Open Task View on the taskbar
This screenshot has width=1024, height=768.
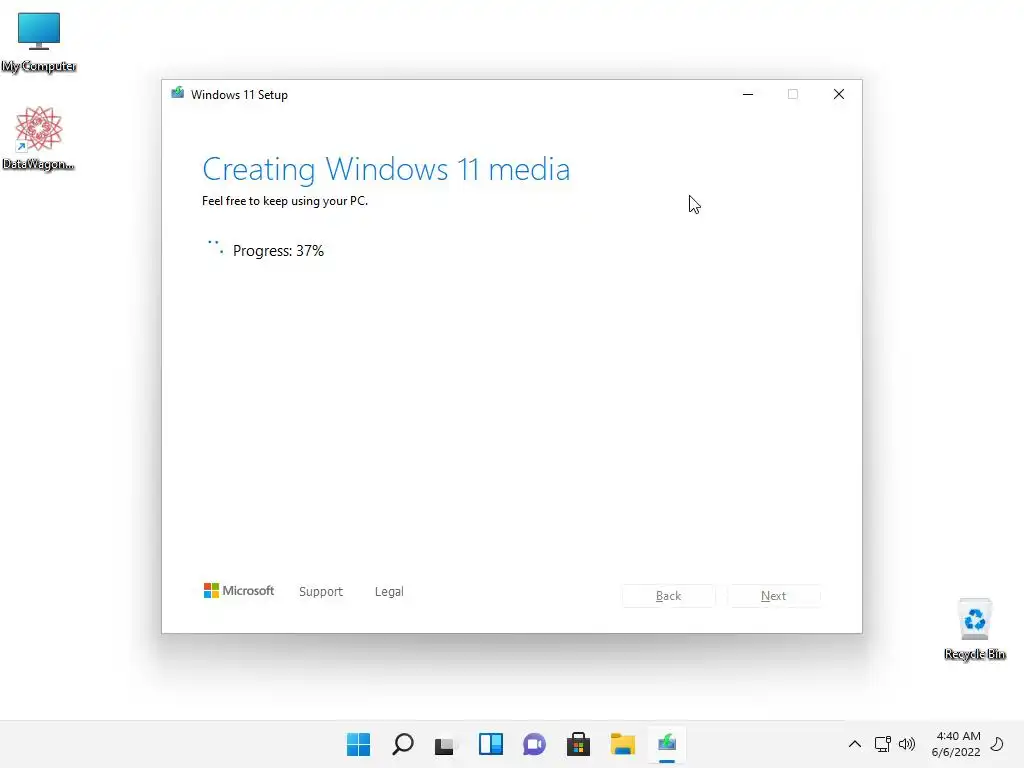pyautogui.click(x=445, y=744)
